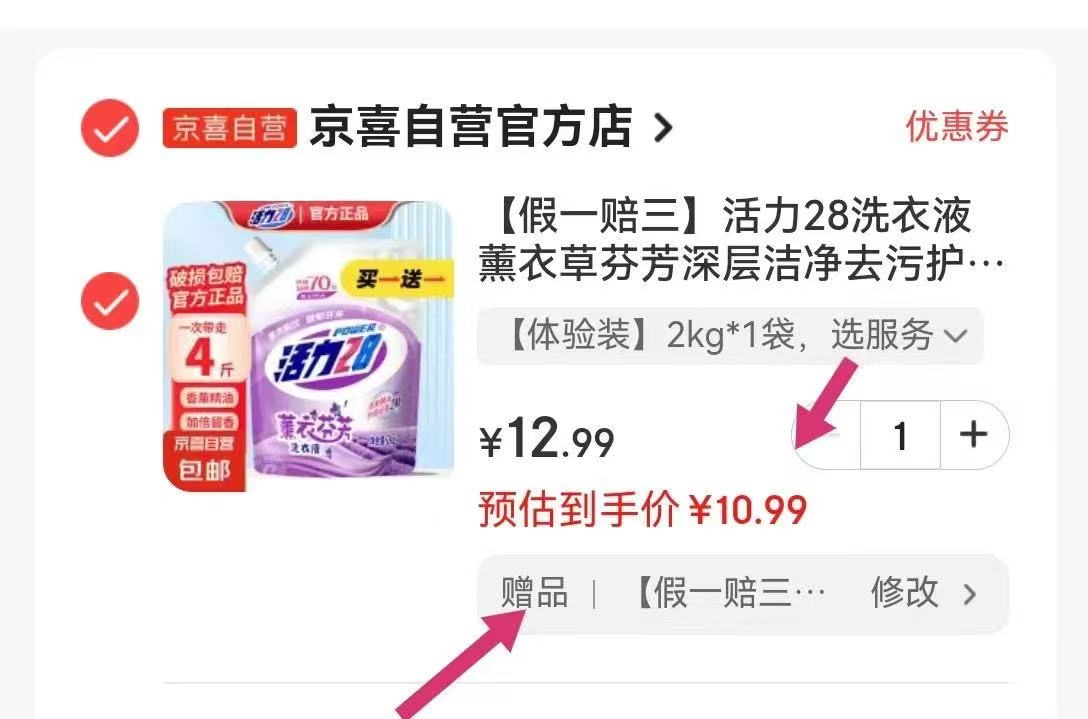Image resolution: width=1088 pixels, height=719 pixels.
Task: Click the quantity field showing 1
Action: (901, 435)
